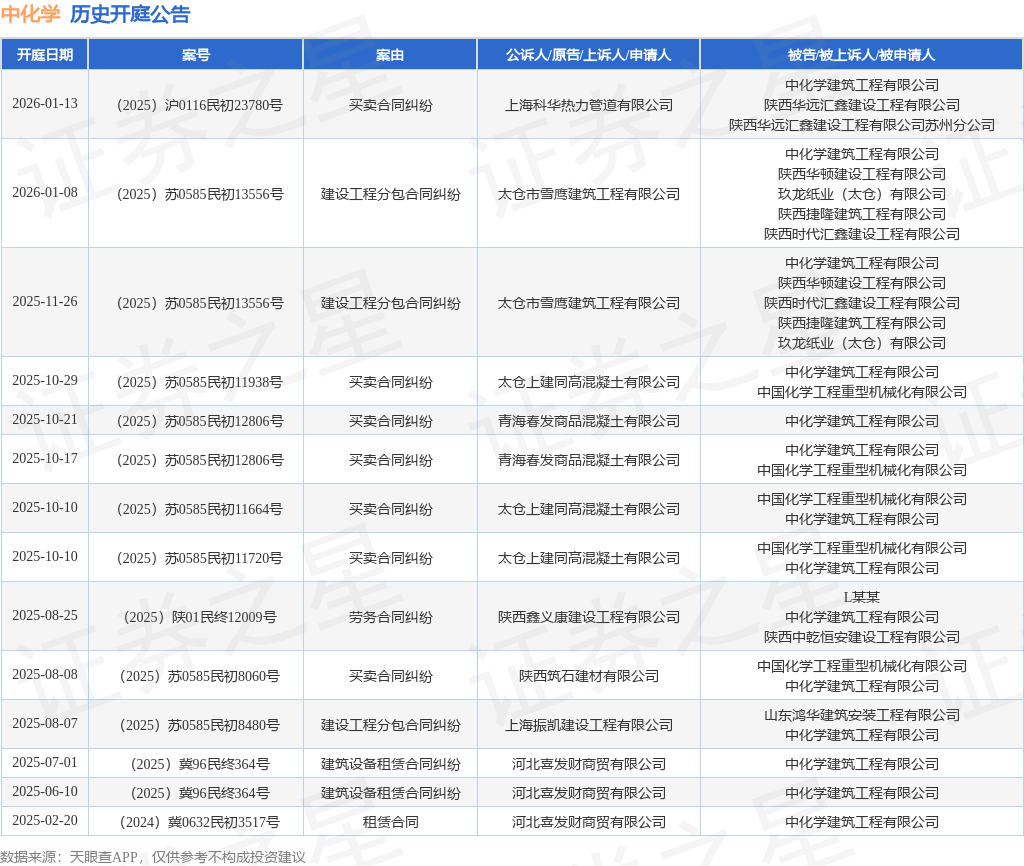Select the 开庭日期 column header
This screenshot has width=1024, height=866.
pos(44,55)
